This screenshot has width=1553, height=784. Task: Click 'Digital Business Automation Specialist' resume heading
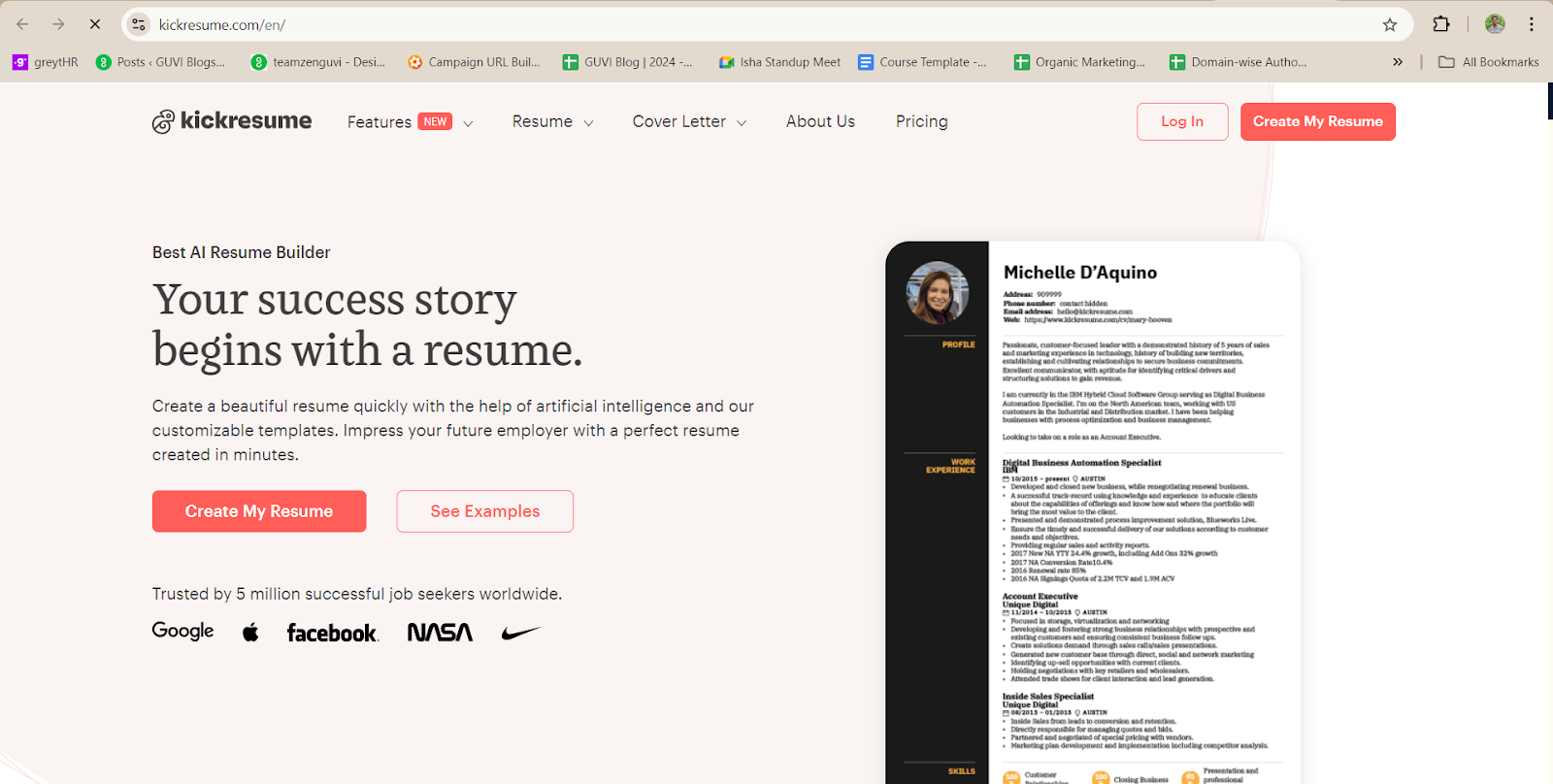pyautogui.click(x=1082, y=463)
